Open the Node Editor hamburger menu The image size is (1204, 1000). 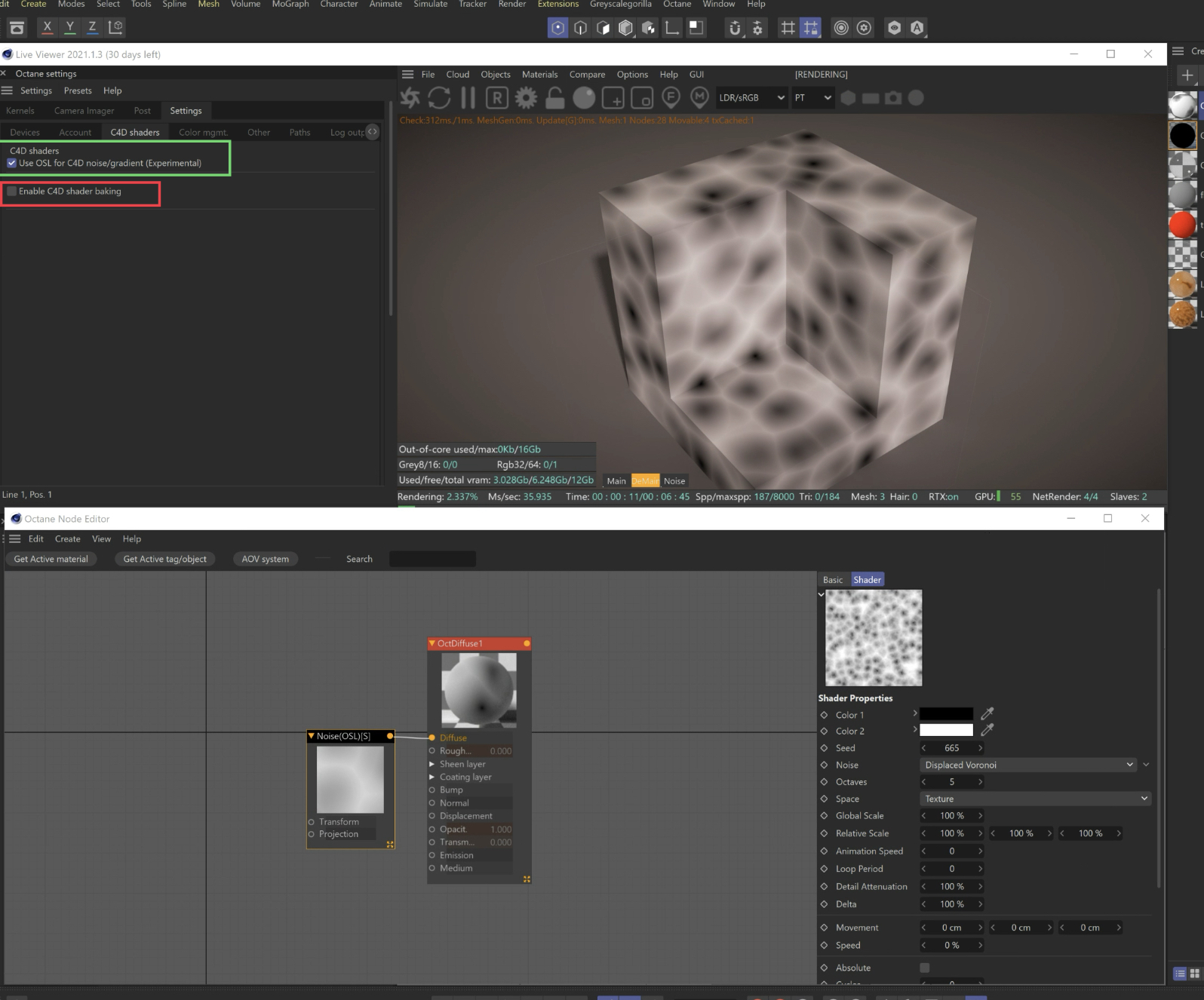[14, 539]
